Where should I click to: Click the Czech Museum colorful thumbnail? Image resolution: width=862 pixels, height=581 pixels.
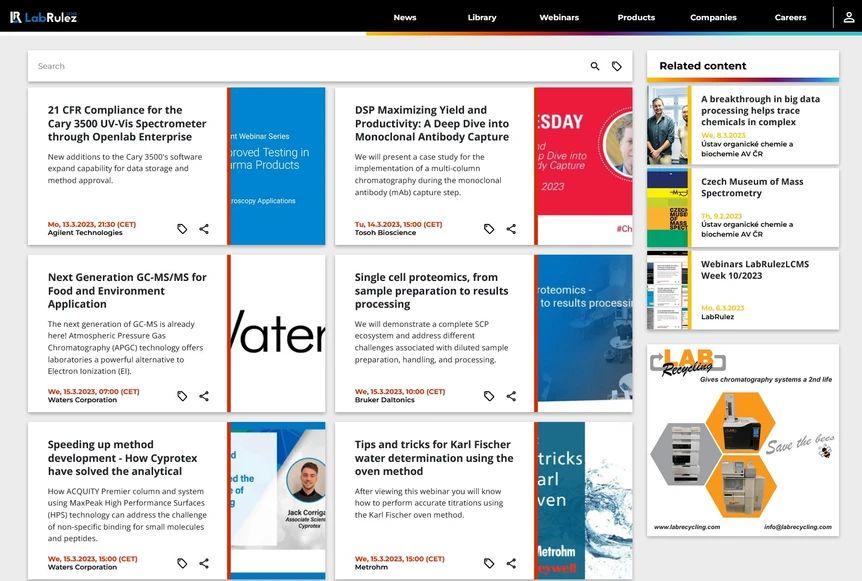click(x=667, y=208)
